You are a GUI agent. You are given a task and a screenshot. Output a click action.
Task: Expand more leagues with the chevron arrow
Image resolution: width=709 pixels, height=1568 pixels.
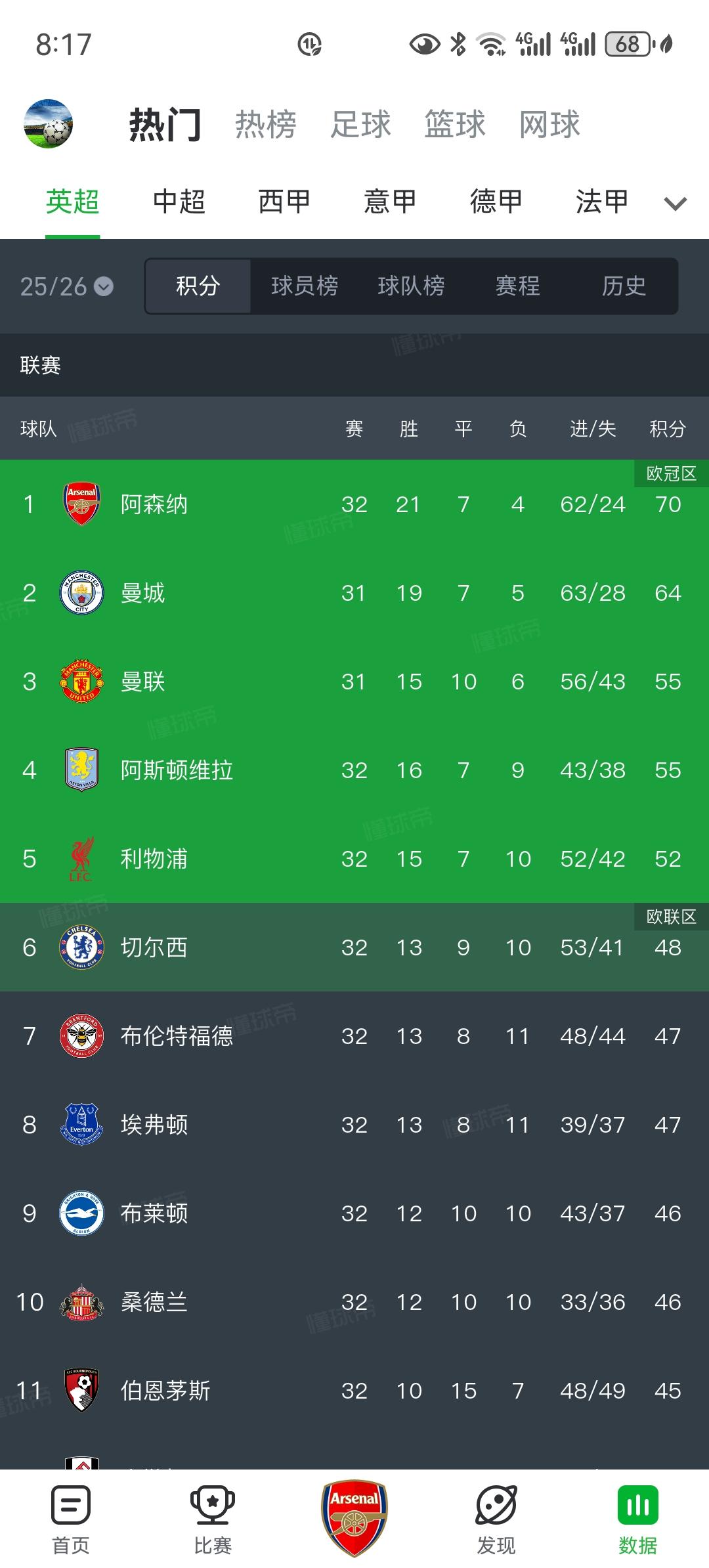click(x=675, y=204)
